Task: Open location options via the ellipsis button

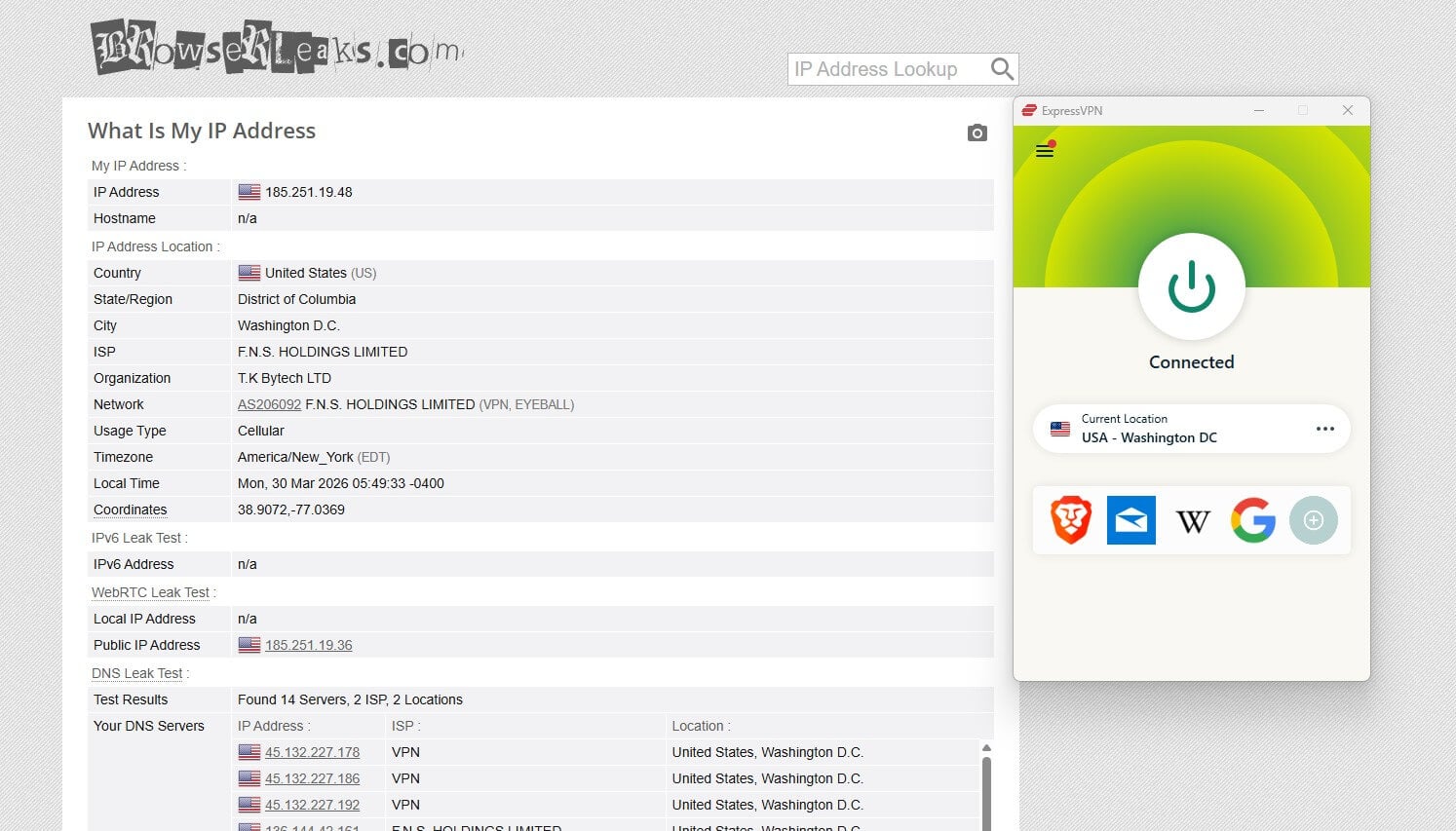Action: tap(1324, 429)
